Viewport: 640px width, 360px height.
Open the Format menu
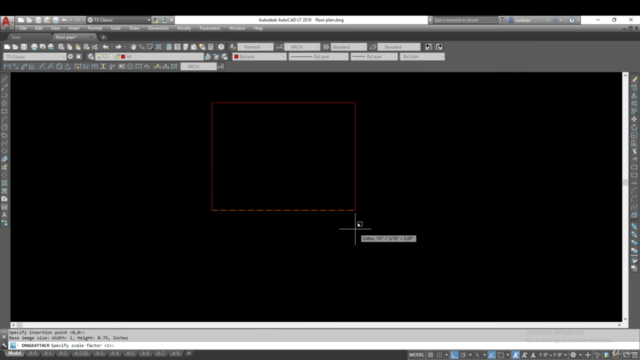click(x=94, y=28)
